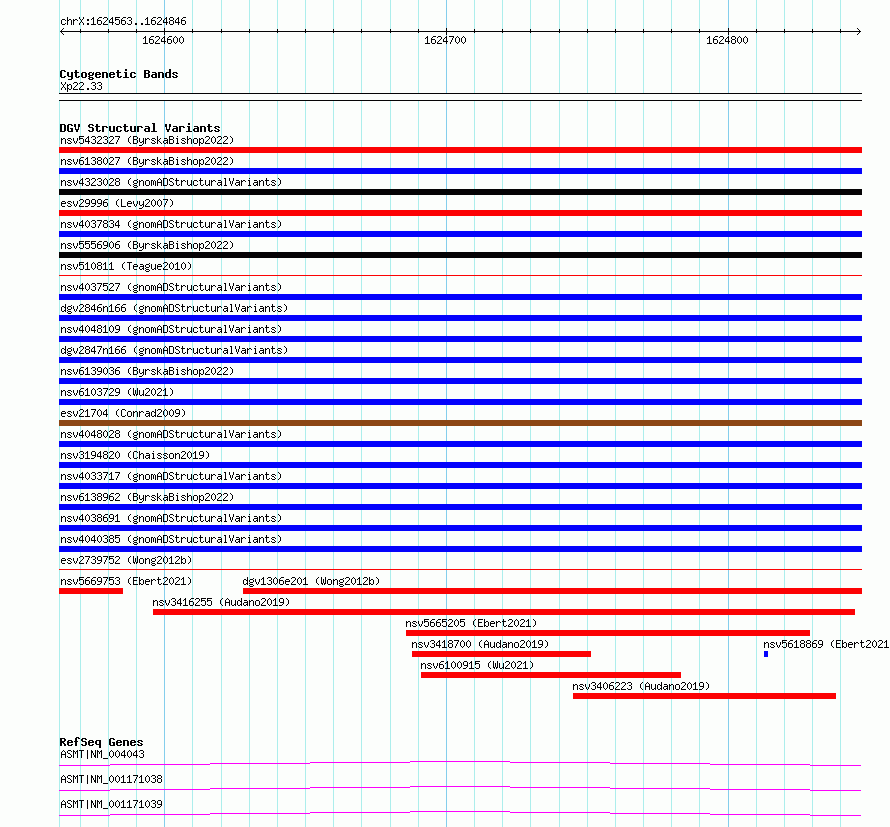This screenshot has width=890, height=827.
Task: Click the esv29996 (Levy2007) variant label
Action: (x=117, y=203)
